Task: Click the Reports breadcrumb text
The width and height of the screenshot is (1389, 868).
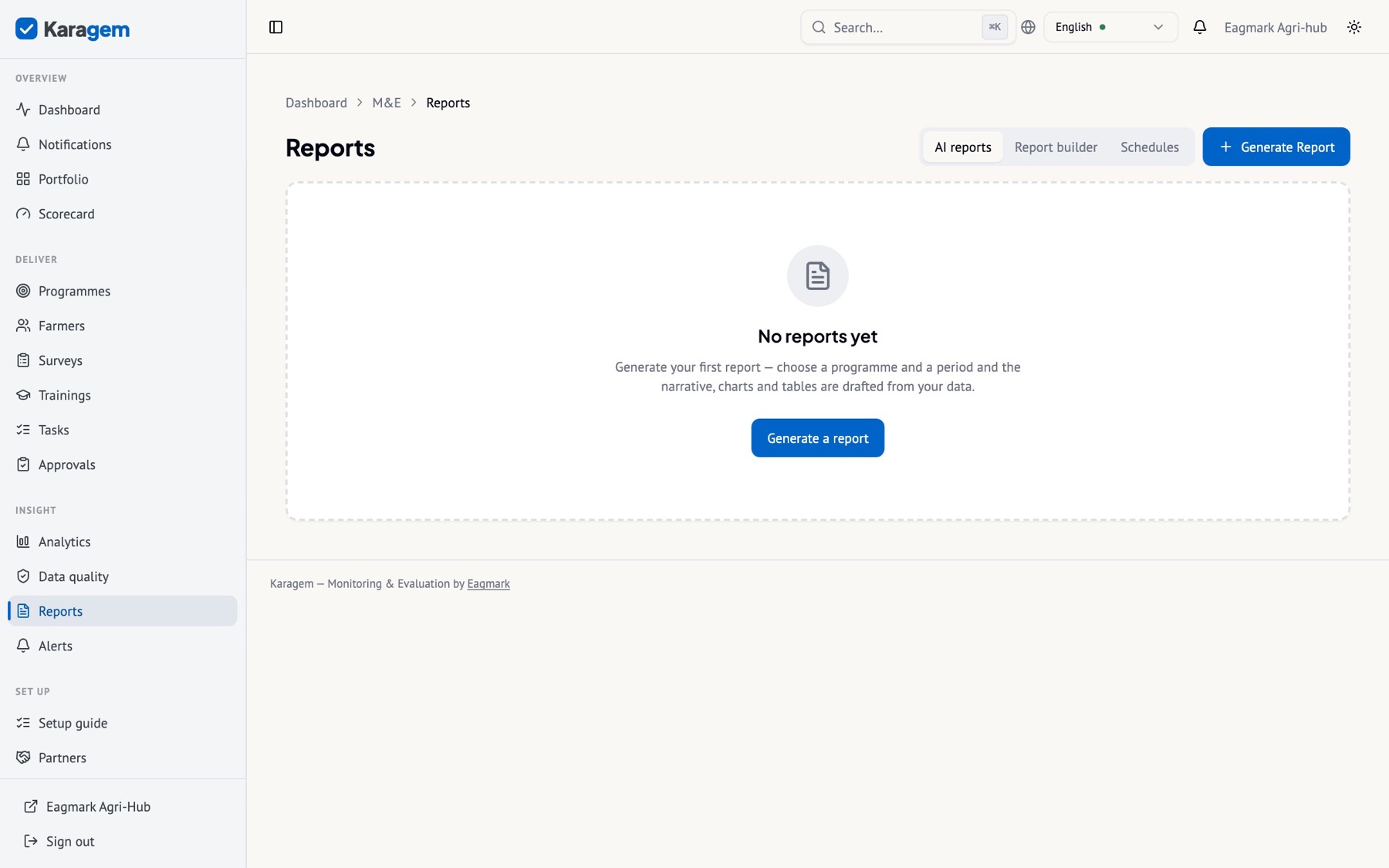Action: (x=448, y=103)
